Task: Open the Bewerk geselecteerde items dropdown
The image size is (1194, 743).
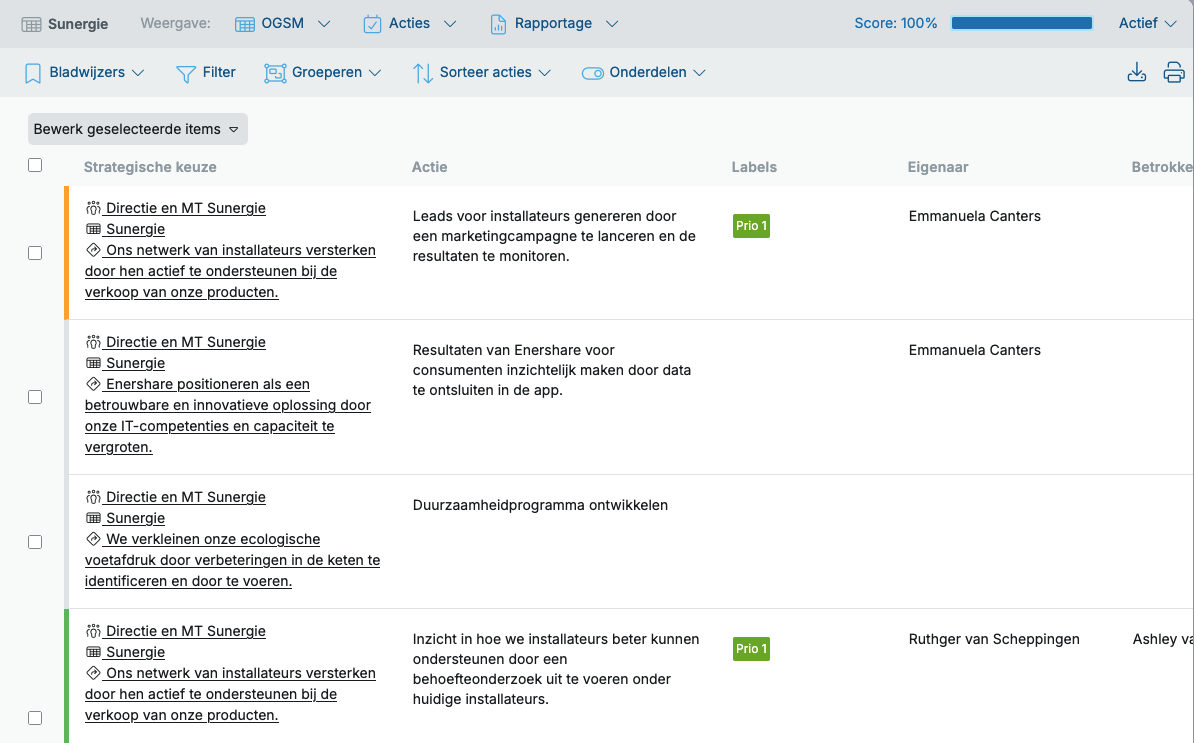Action: click(138, 129)
